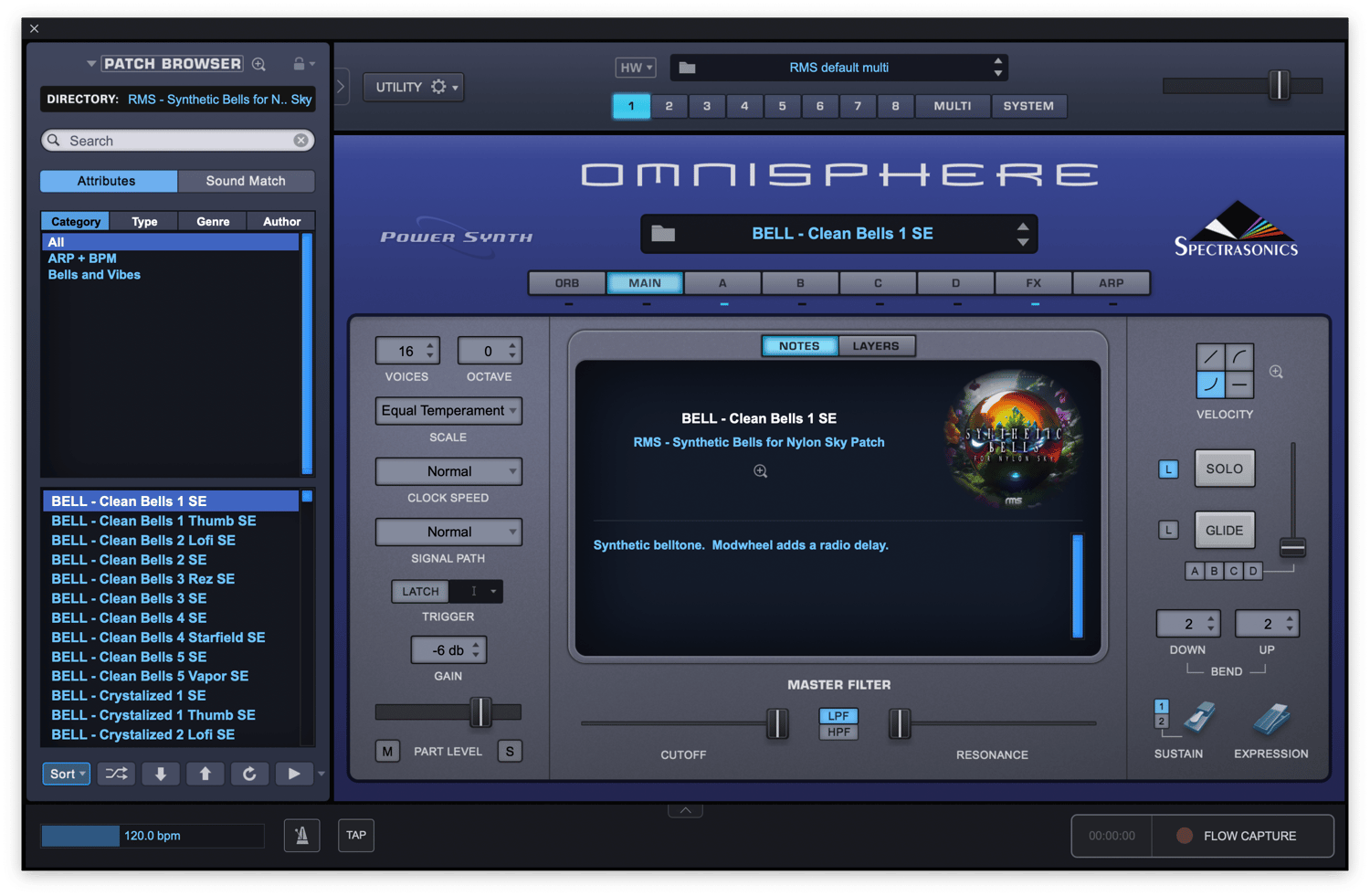Viewport: 1370px width, 896px height.
Task: Solo the part with S button
Action: tap(510, 751)
